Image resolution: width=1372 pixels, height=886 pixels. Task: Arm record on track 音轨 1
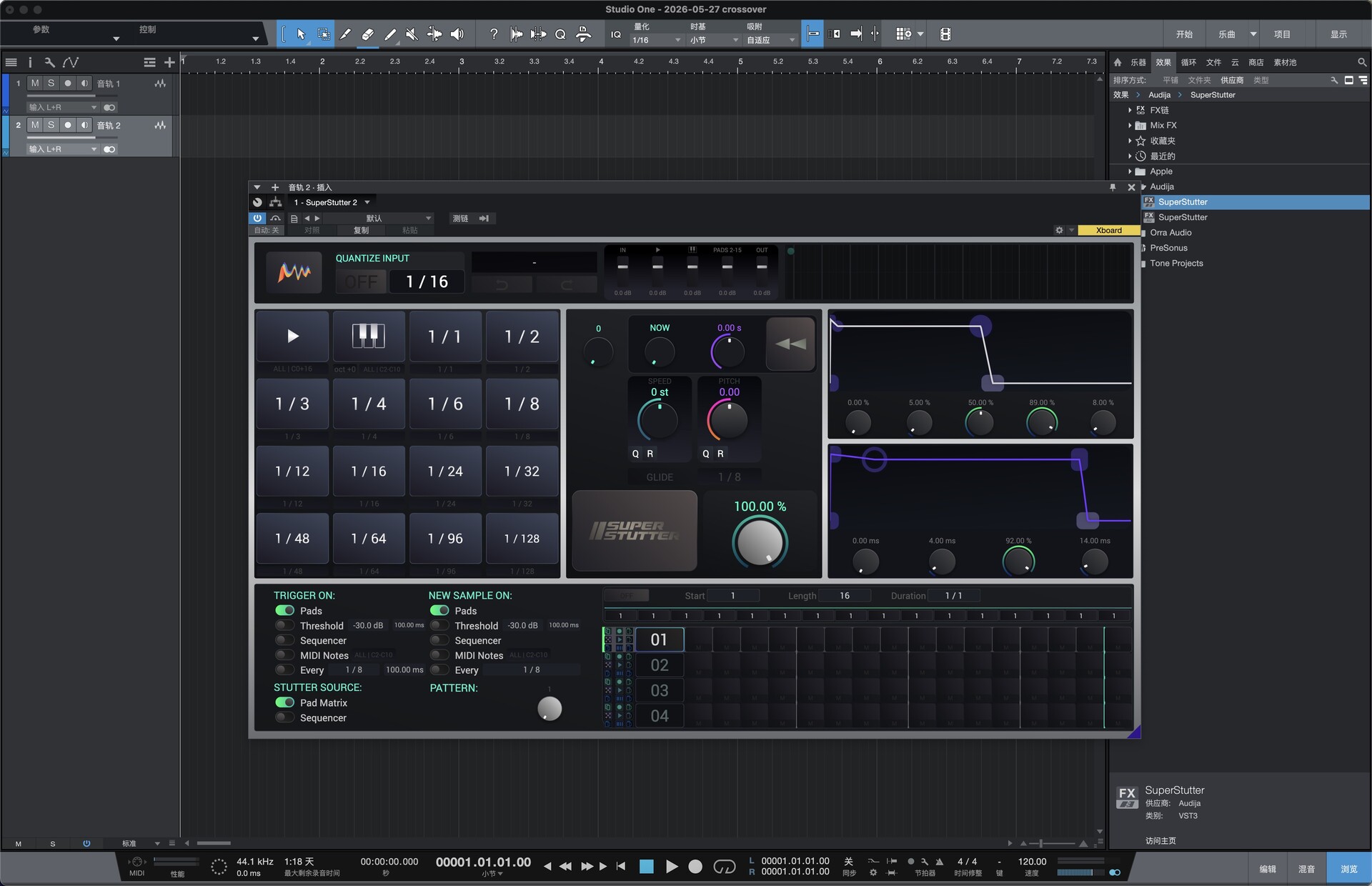click(x=68, y=84)
